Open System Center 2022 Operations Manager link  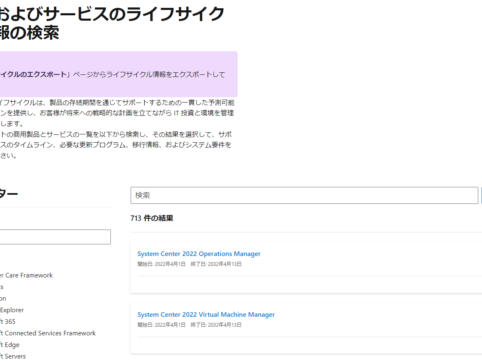pos(199,254)
